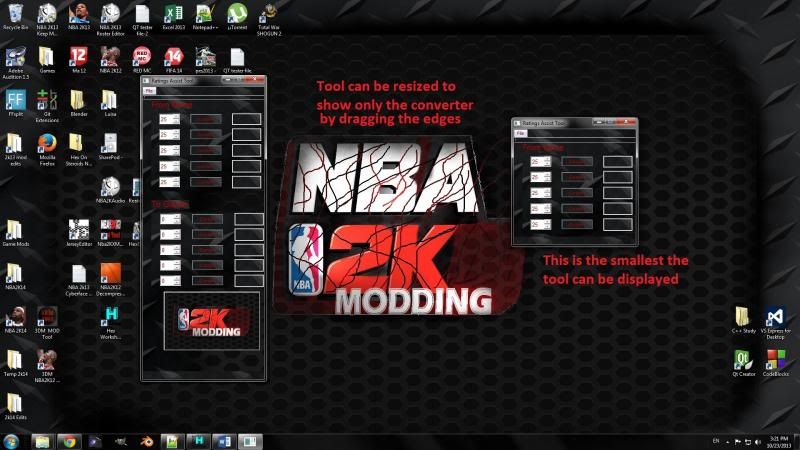Open the File menu in the smaller Ratings Assist Tool window

pyautogui.click(x=520, y=133)
